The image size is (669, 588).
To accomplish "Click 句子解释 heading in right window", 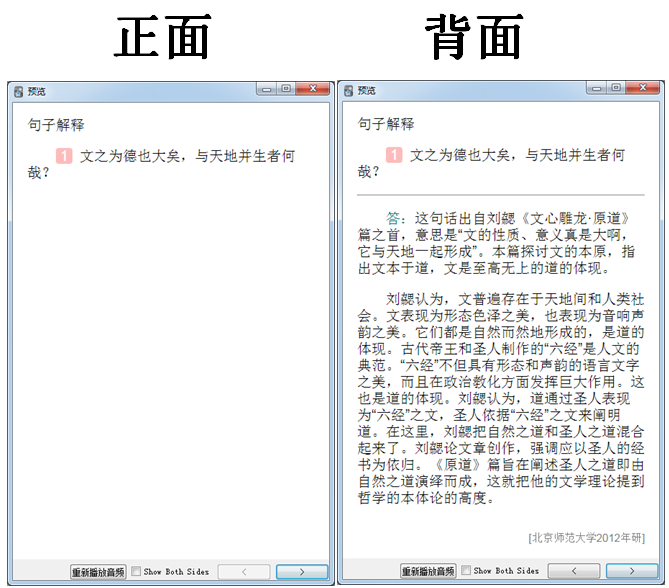I will pyautogui.click(x=386, y=124).
